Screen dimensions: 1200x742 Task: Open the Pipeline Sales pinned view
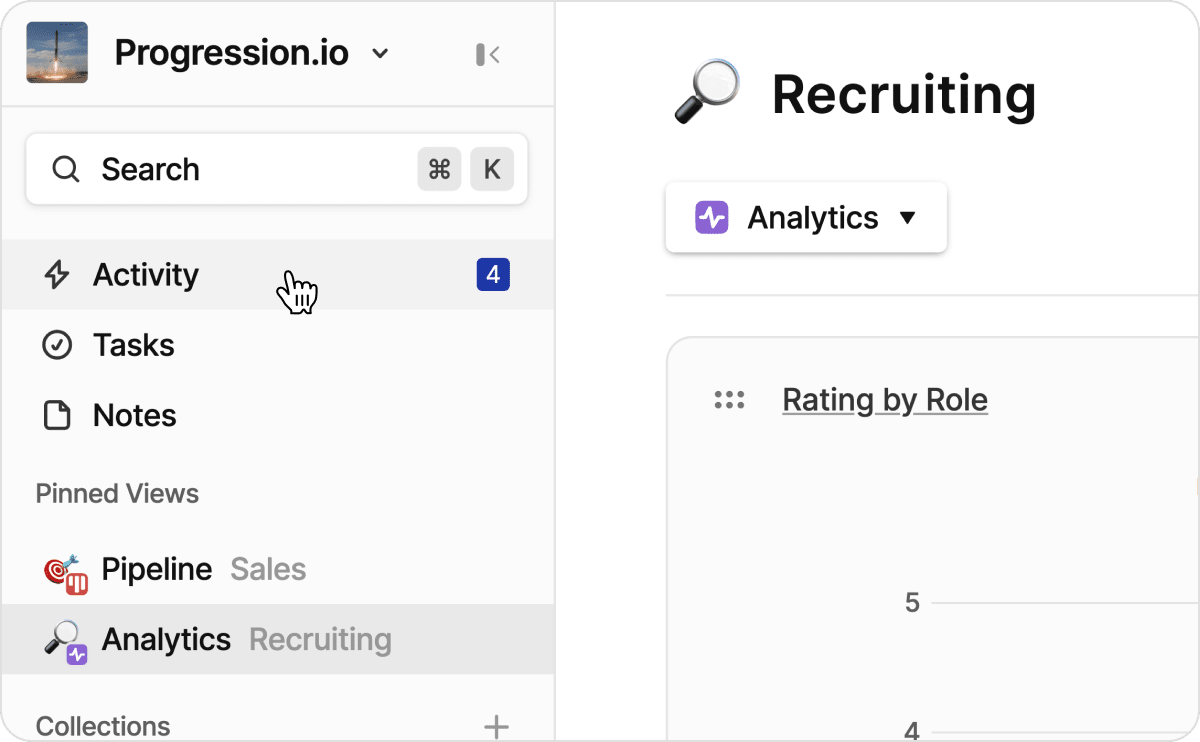point(277,569)
